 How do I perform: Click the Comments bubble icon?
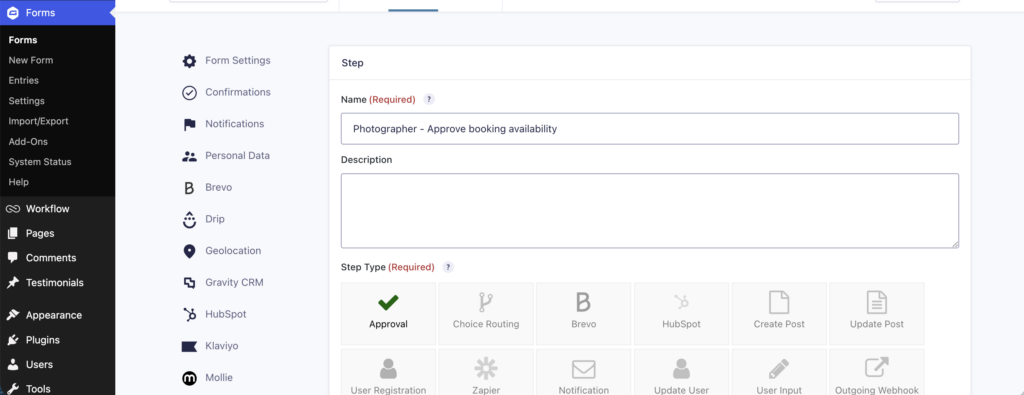pyautogui.click(x=12, y=258)
